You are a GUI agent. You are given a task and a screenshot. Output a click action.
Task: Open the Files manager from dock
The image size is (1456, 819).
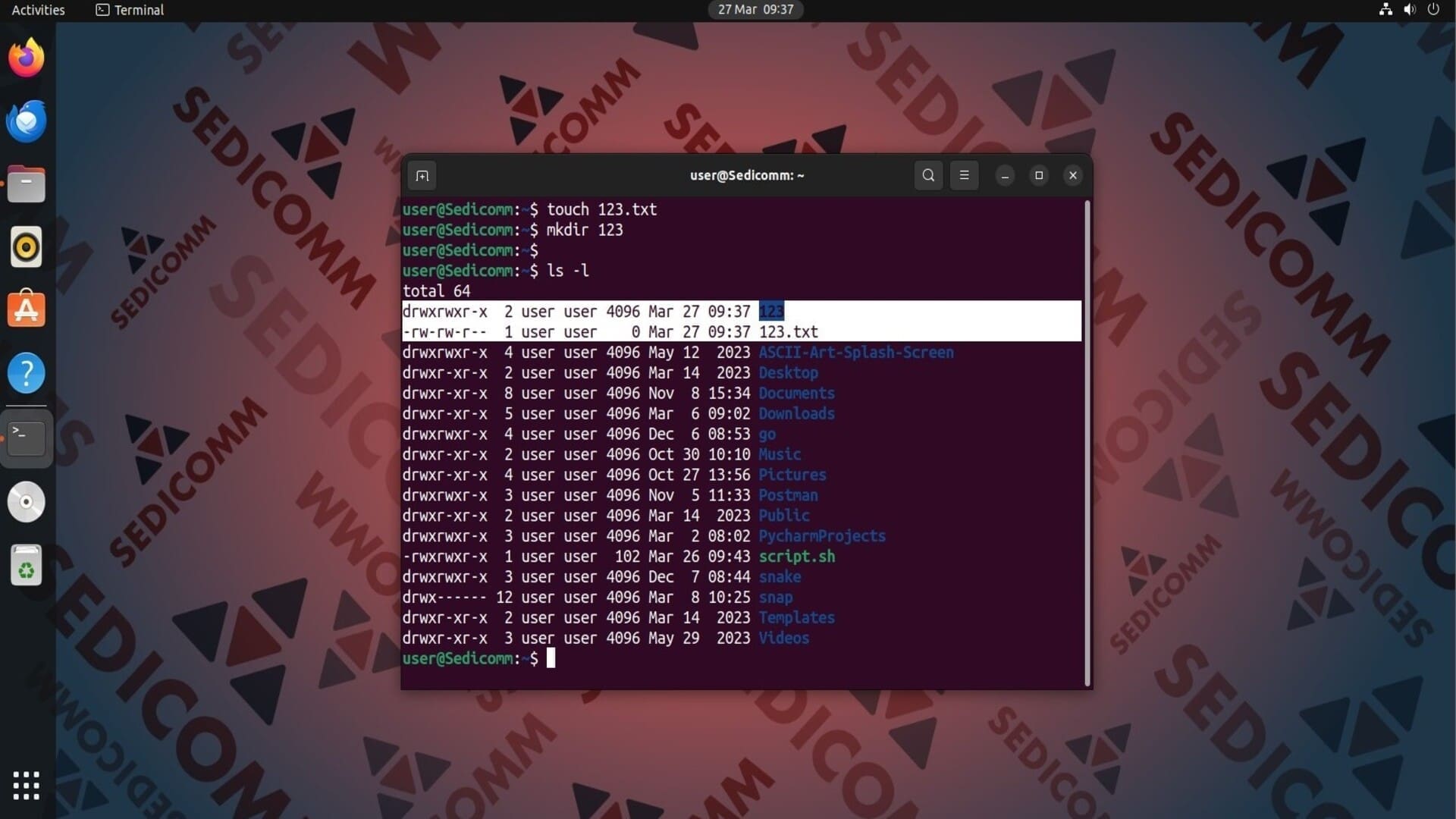pyautogui.click(x=27, y=184)
